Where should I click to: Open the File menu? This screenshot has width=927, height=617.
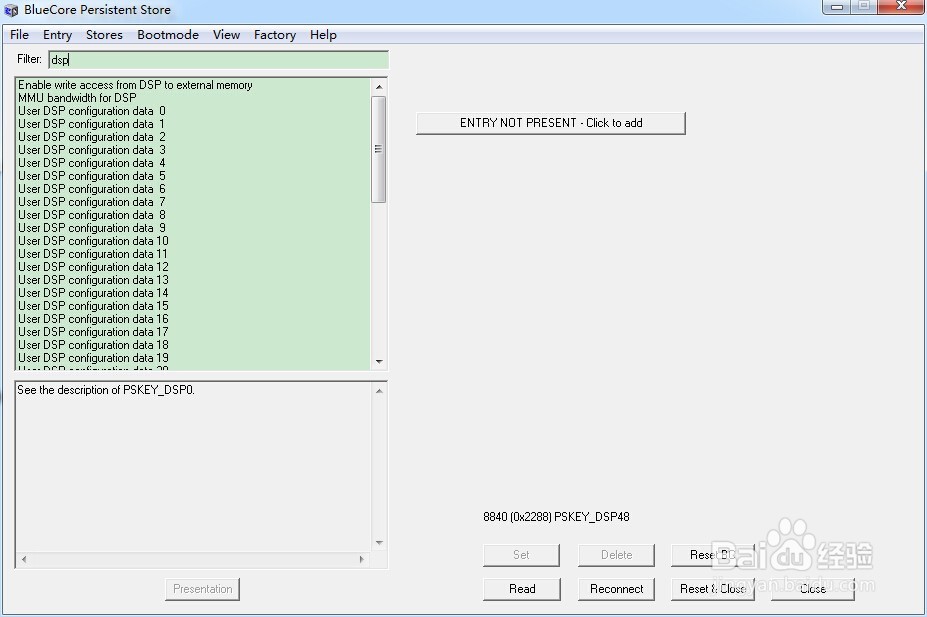coord(19,35)
